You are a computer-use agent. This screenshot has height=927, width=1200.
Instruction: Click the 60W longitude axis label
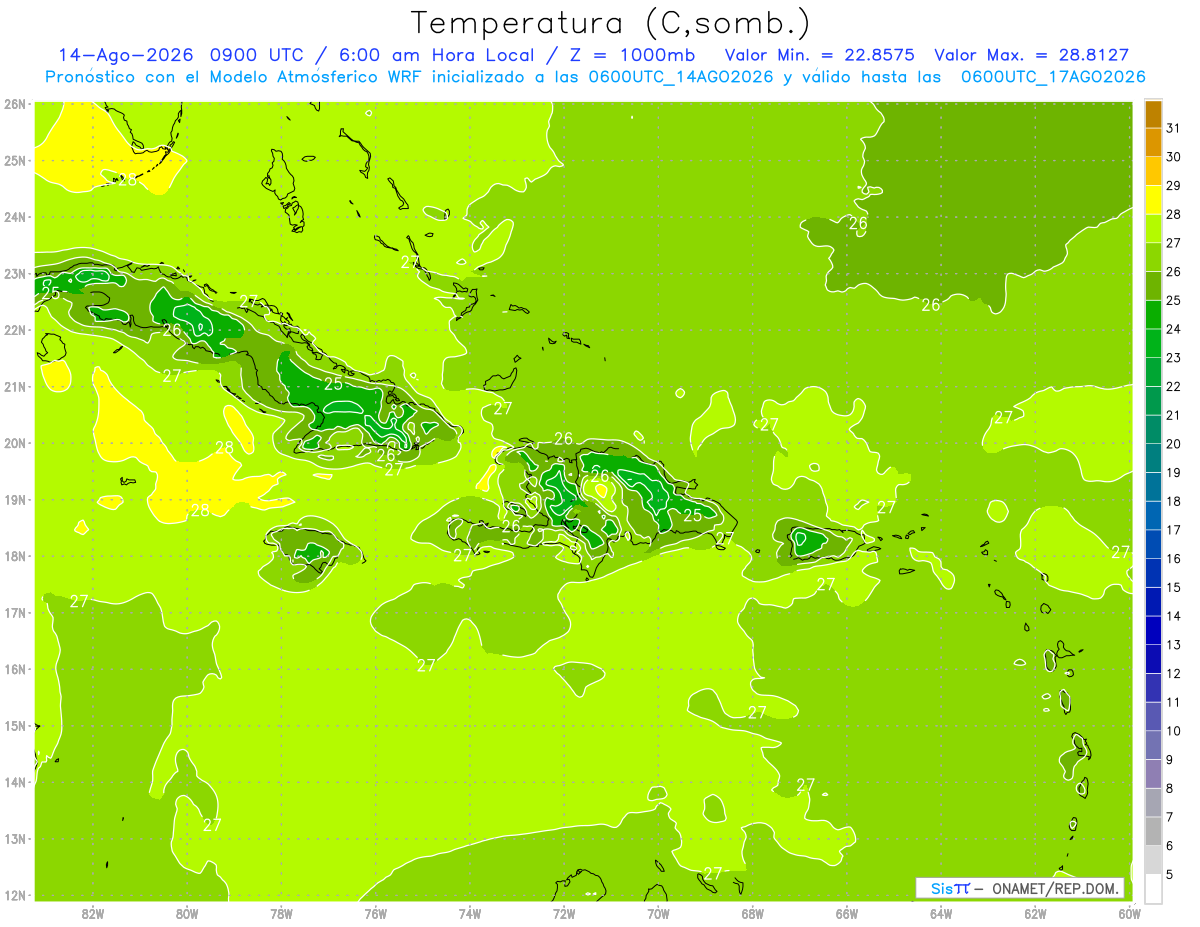click(x=1130, y=913)
